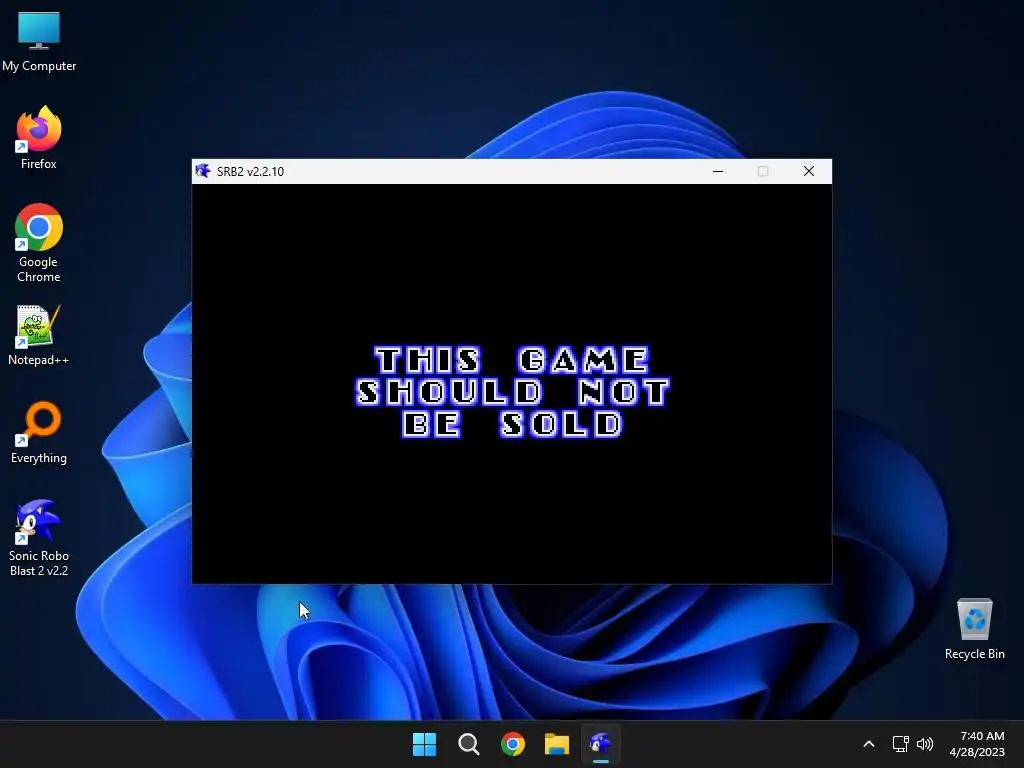Close the SRB2 v2.2.10 window
This screenshot has height=768, width=1024.
click(808, 171)
